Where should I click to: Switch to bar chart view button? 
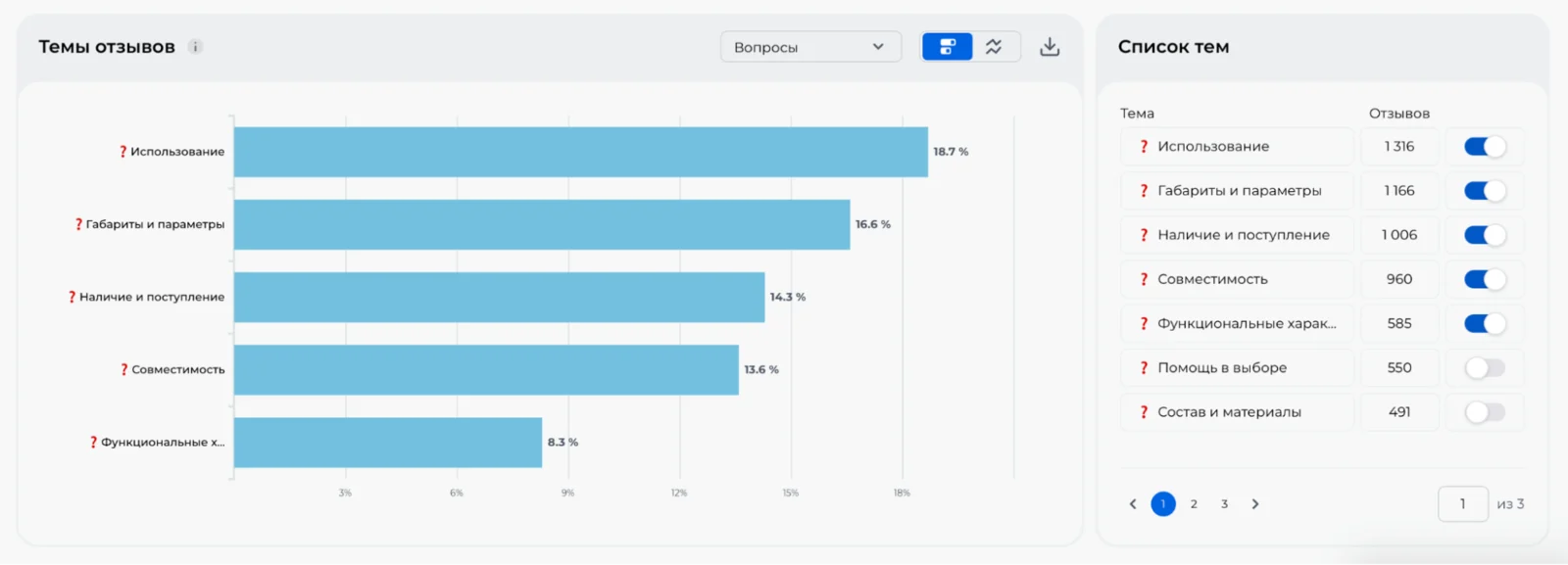(948, 47)
